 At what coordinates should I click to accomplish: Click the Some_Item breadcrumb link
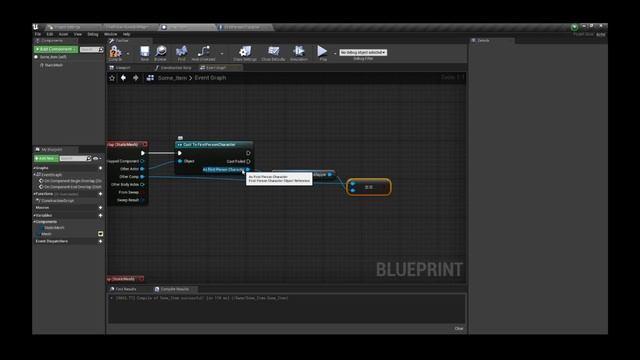pyautogui.click(x=172, y=78)
